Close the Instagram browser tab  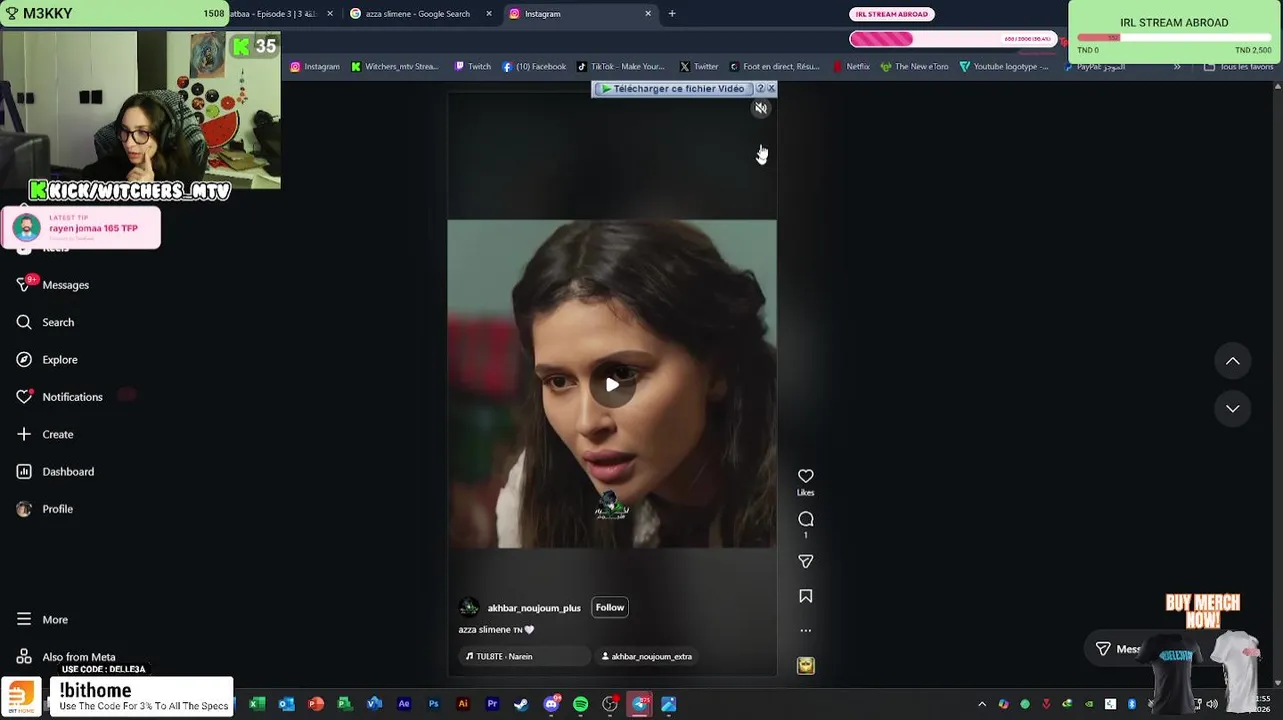coord(648,14)
